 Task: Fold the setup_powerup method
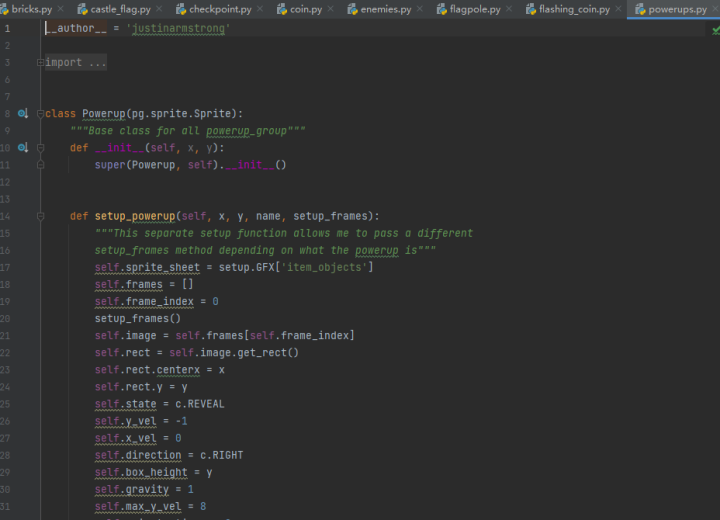tap(41, 216)
